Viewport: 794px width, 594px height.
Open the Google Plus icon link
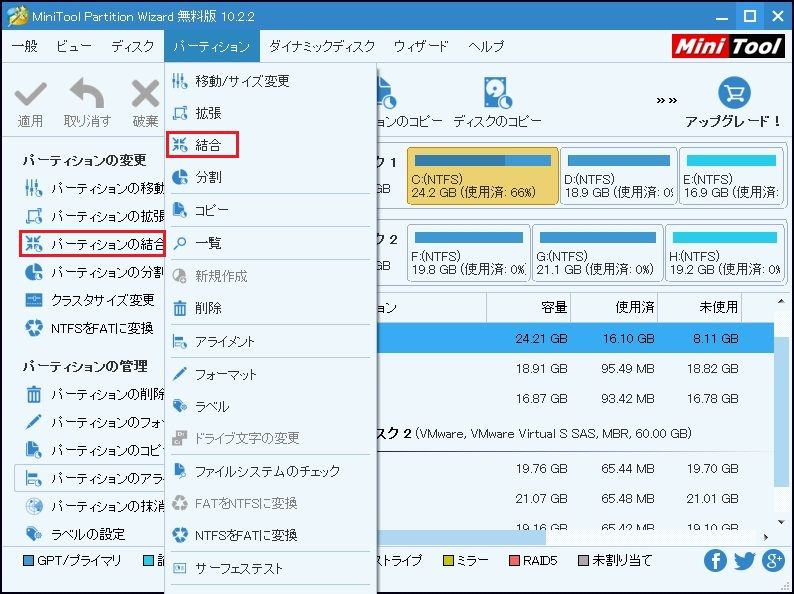[773, 561]
